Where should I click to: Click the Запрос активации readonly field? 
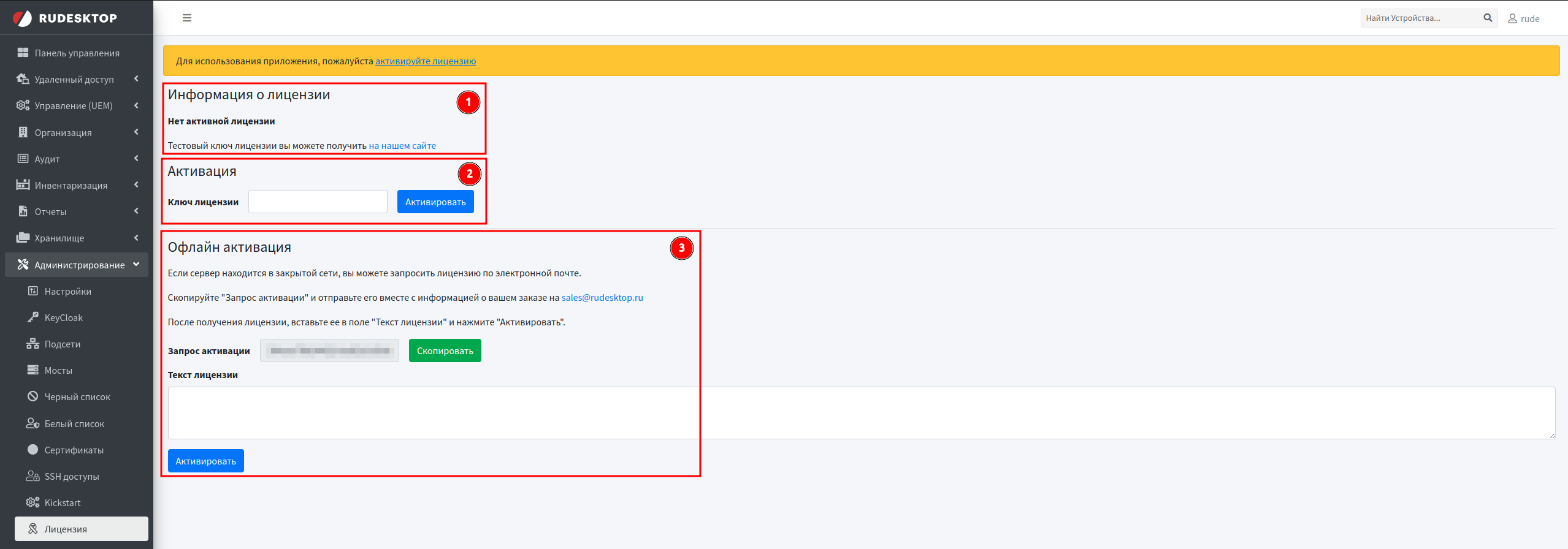[x=329, y=350]
